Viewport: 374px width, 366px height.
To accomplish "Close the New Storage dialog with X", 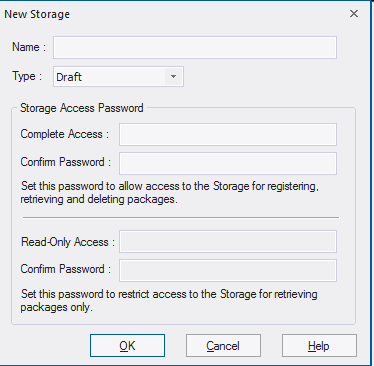I will point(354,14).
